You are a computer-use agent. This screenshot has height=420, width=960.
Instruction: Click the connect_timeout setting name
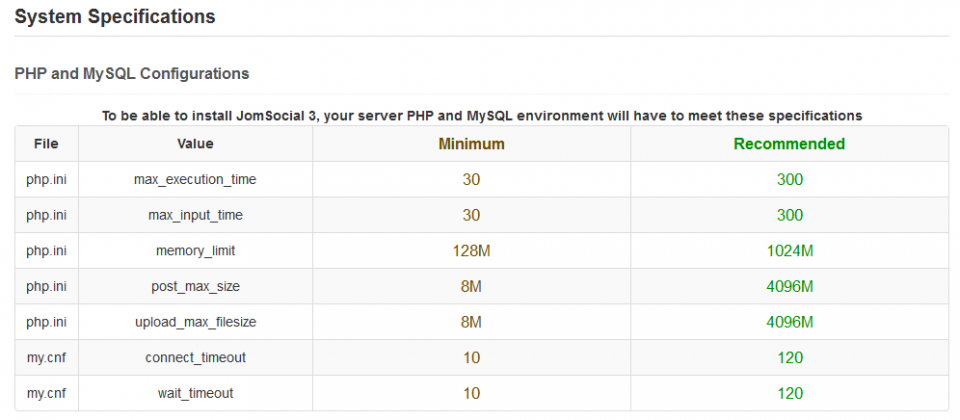coord(195,357)
